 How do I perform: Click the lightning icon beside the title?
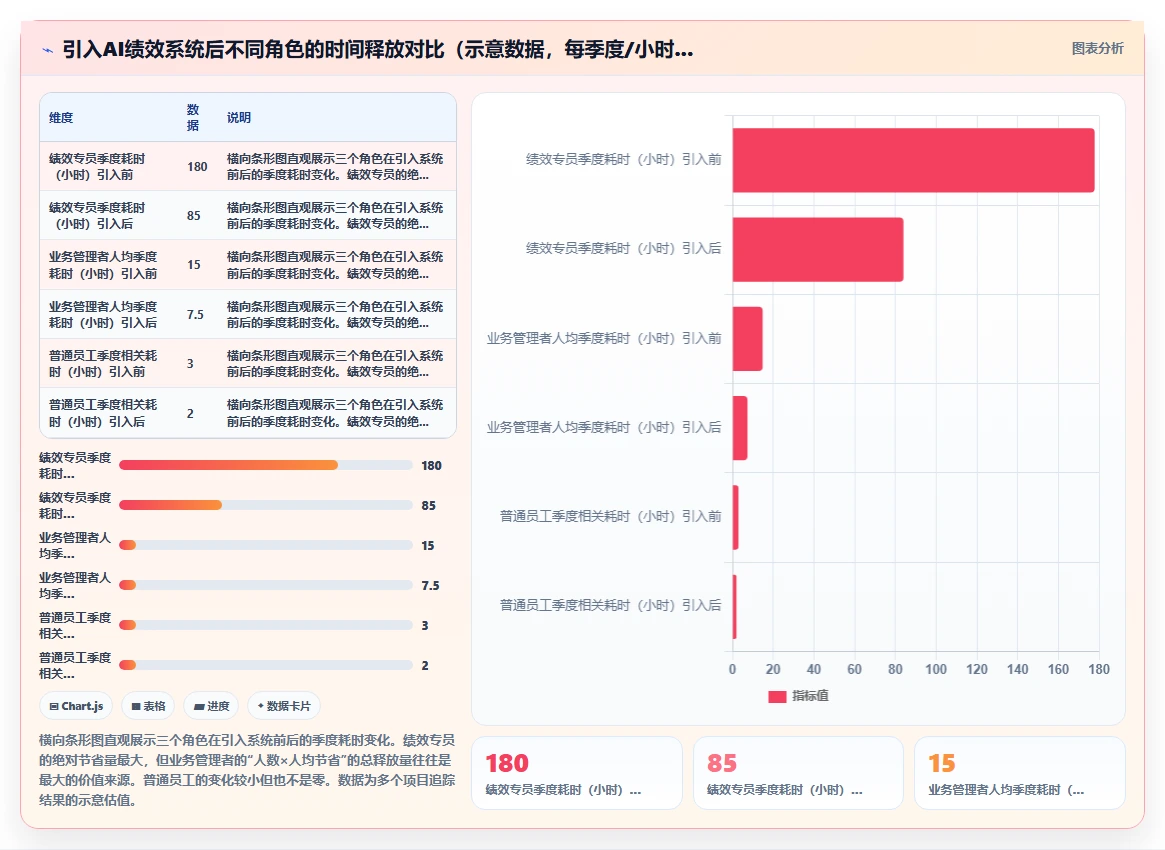(x=48, y=51)
